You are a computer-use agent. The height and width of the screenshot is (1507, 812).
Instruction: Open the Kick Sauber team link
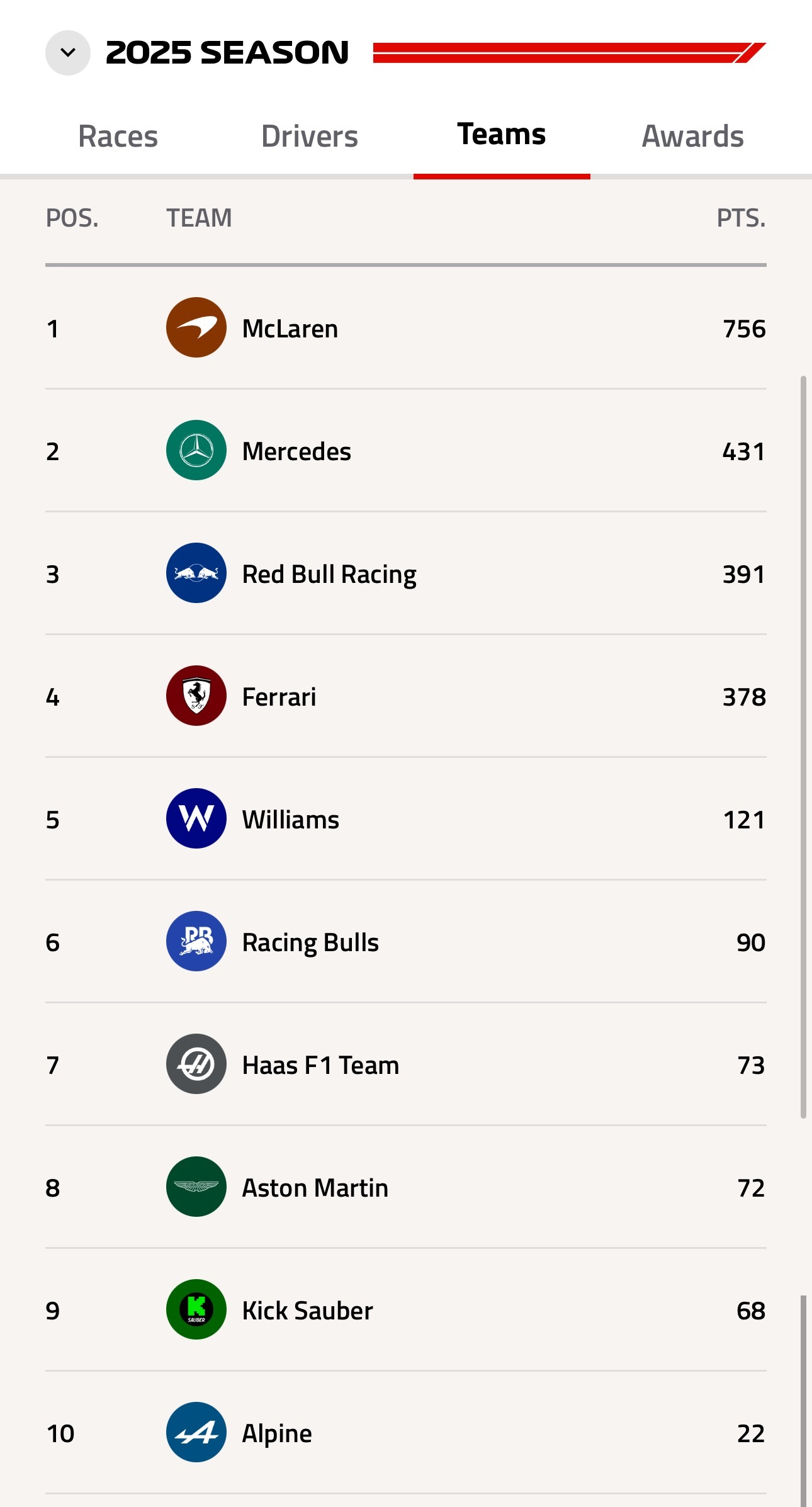(x=307, y=1311)
